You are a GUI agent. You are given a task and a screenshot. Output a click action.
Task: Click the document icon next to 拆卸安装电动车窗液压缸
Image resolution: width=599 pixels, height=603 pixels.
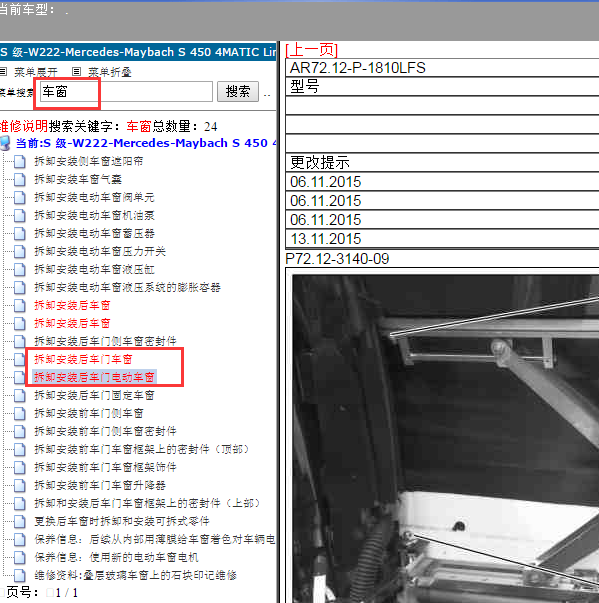[x=20, y=270]
